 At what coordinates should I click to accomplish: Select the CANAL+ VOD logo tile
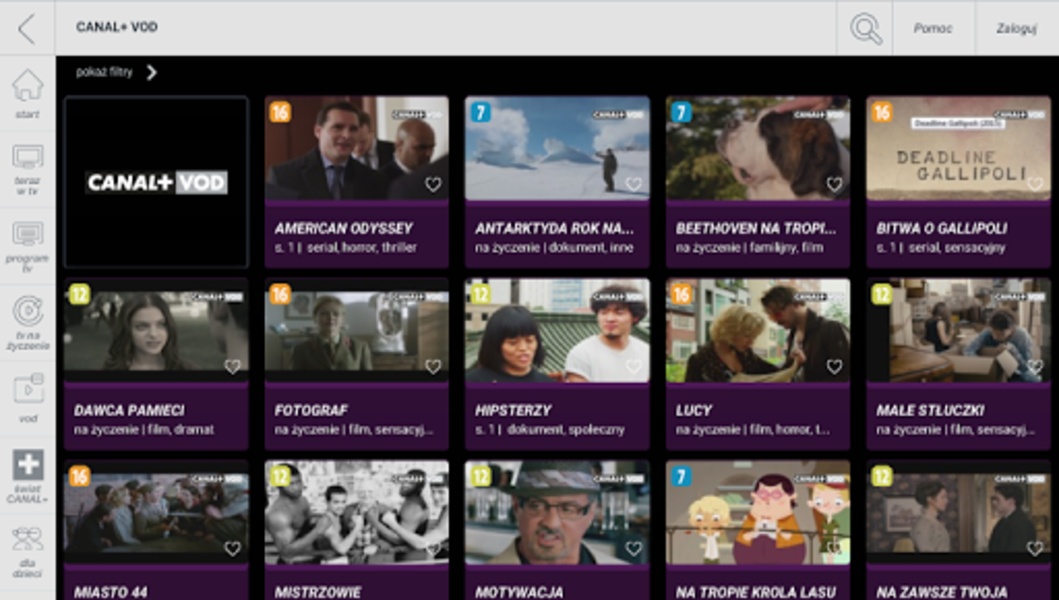pos(156,182)
